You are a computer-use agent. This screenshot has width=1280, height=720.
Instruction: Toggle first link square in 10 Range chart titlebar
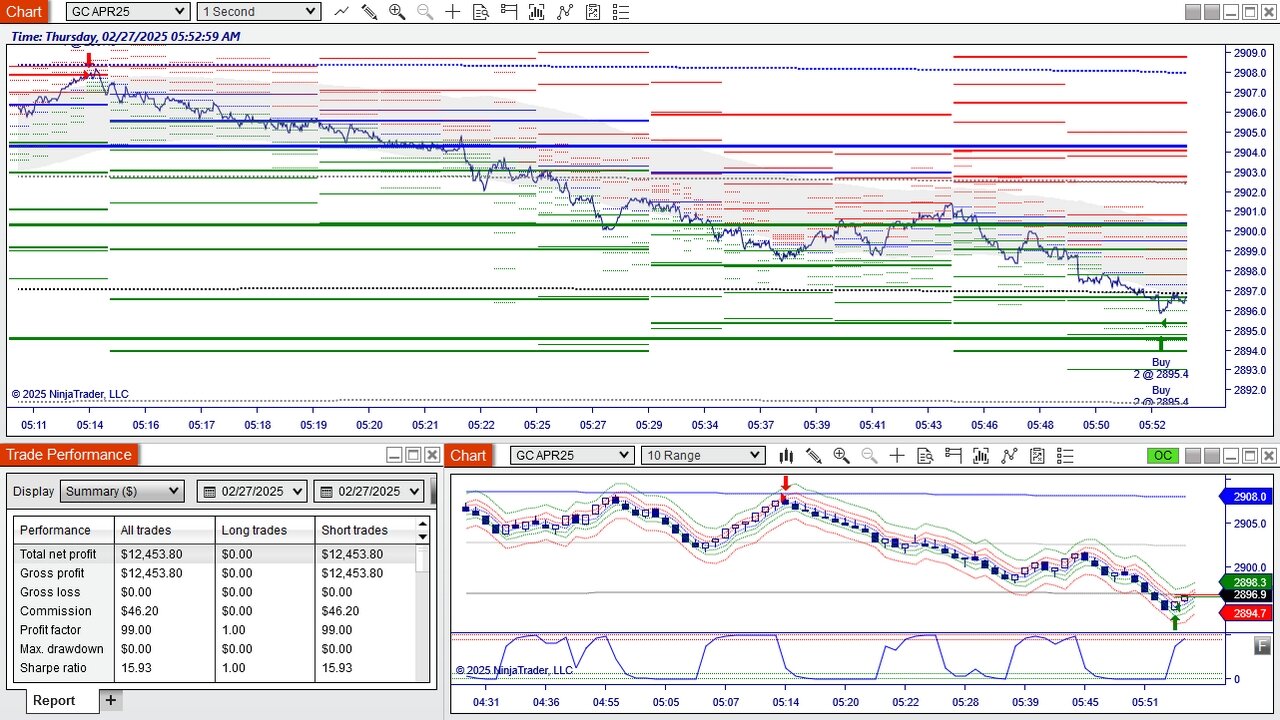1192,456
